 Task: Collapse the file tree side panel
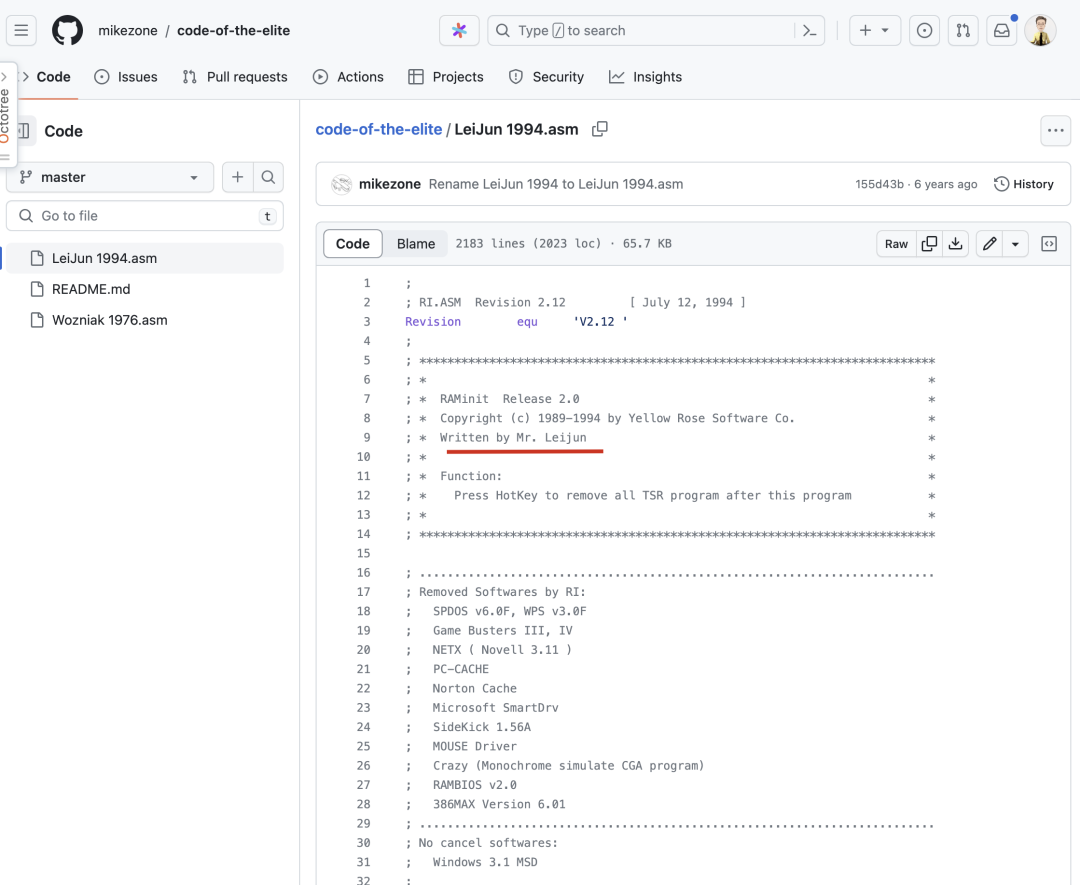[22, 130]
